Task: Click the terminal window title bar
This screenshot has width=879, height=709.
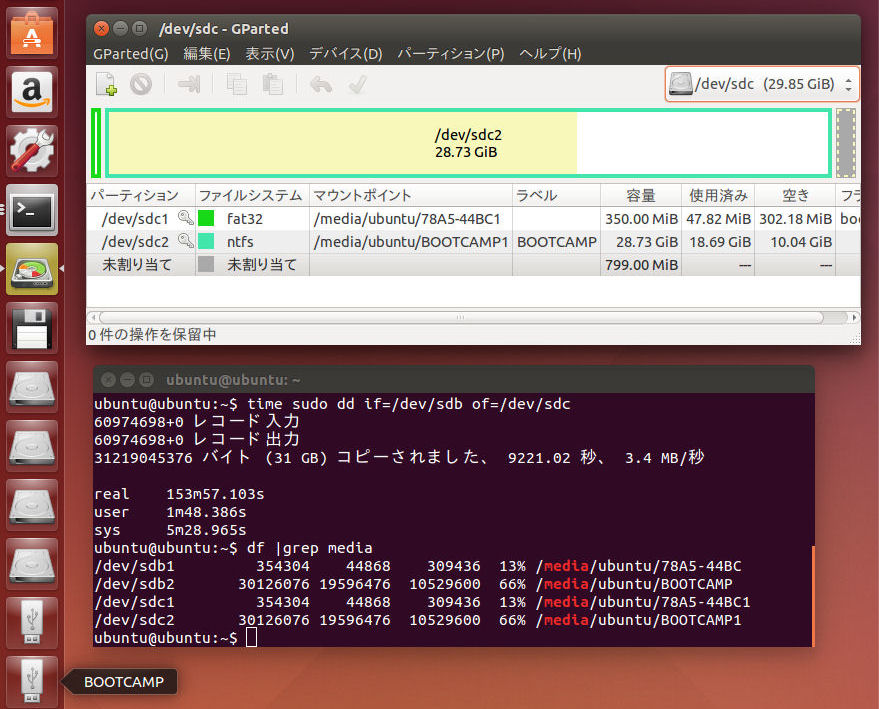Action: click(x=454, y=379)
